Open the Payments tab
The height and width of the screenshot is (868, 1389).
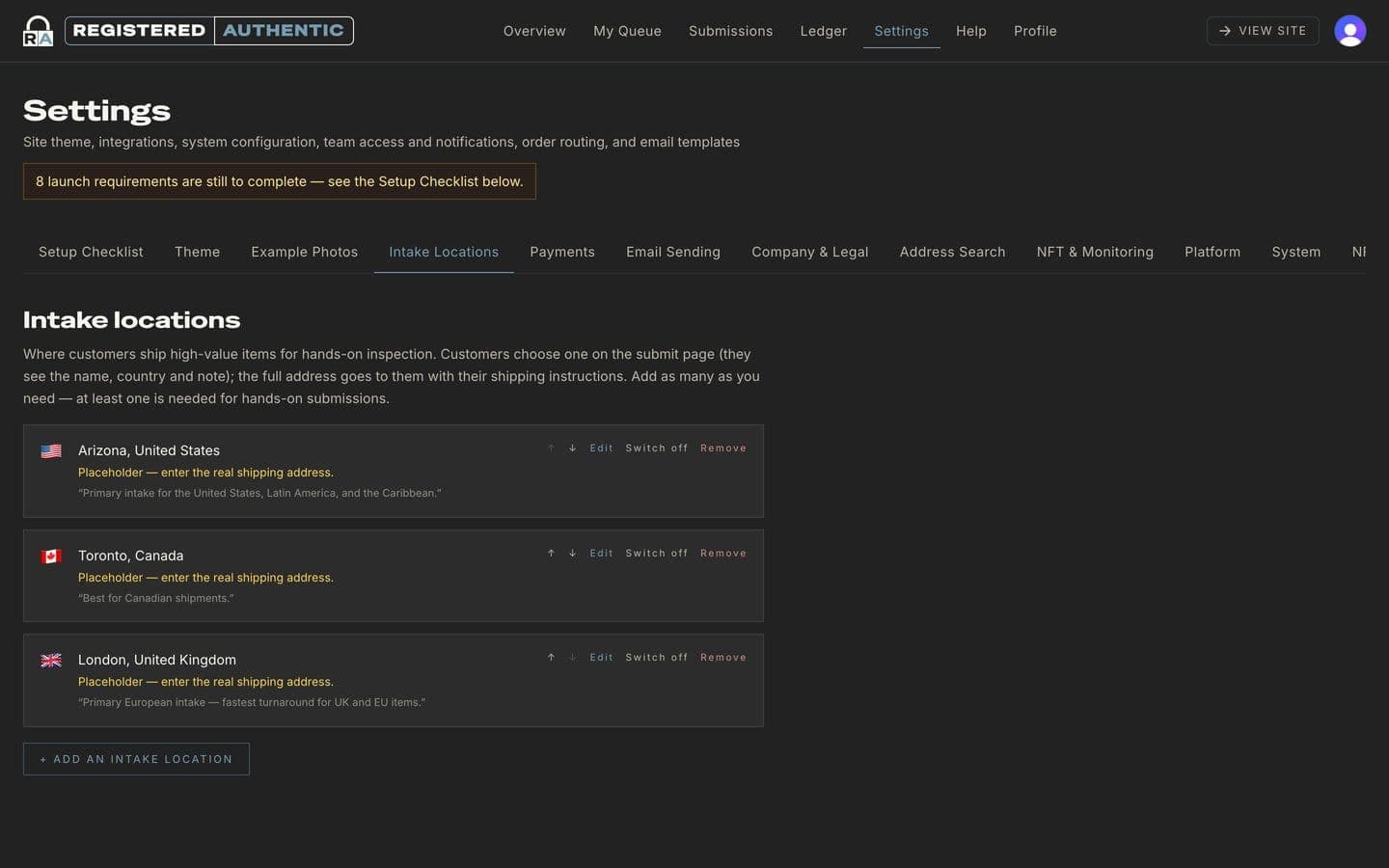coord(562,252)
